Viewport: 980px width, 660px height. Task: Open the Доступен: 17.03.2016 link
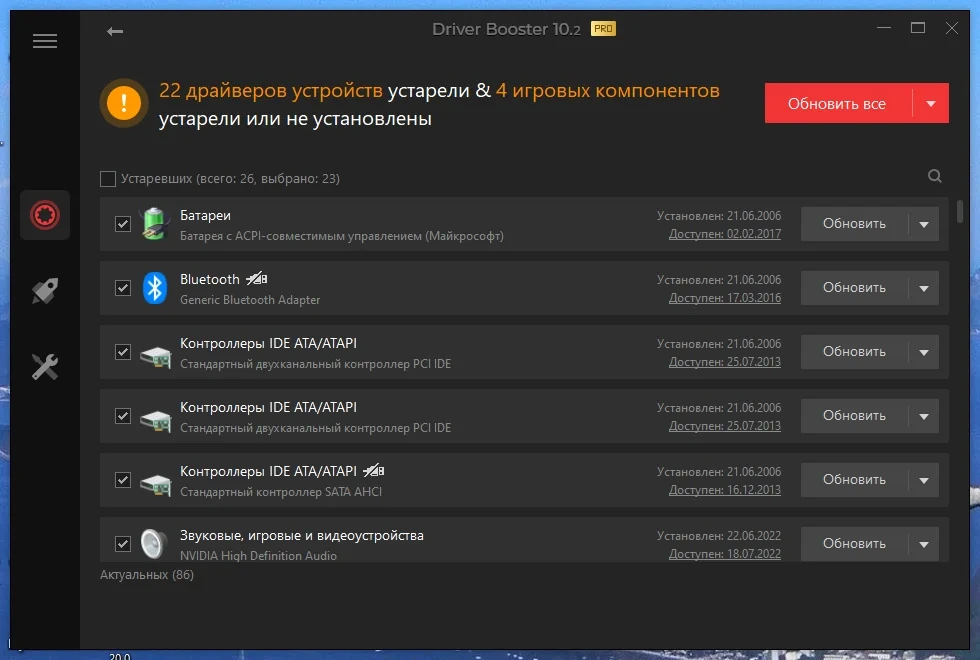724,298
